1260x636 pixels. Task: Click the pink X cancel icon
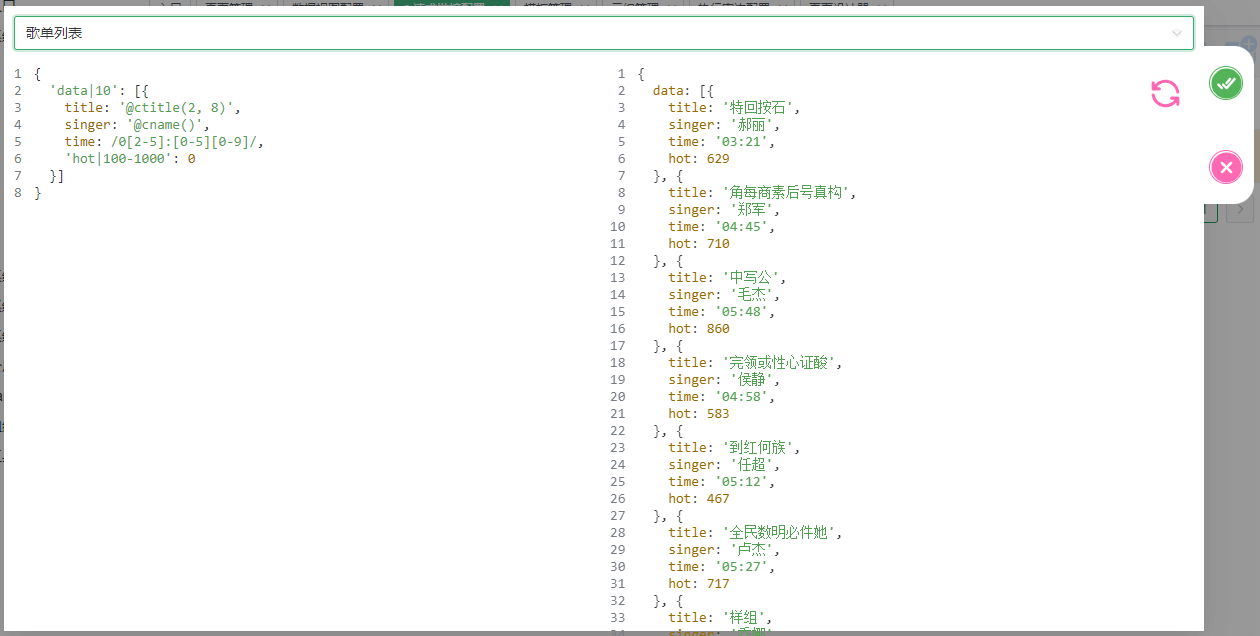click(1225, 167)
